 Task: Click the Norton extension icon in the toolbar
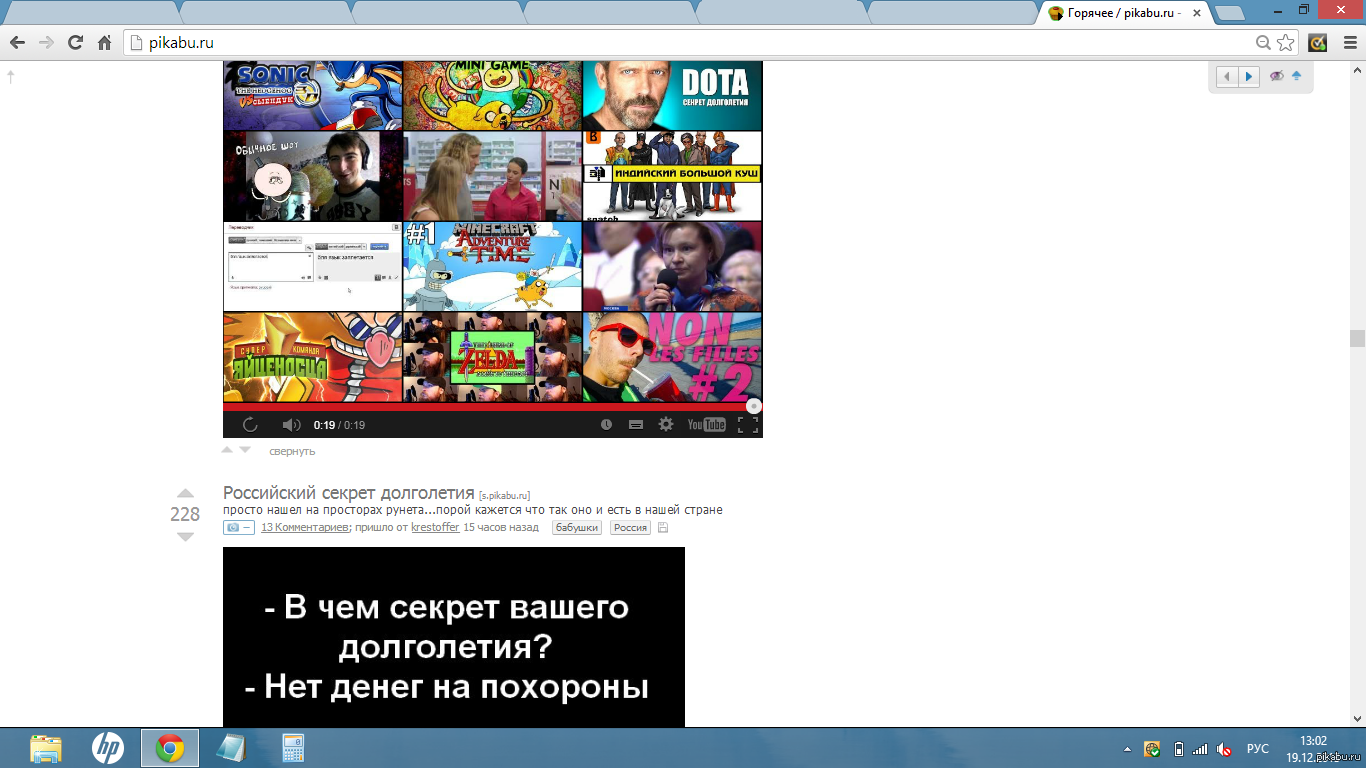pyautogui.click(x=1318, y=43)
